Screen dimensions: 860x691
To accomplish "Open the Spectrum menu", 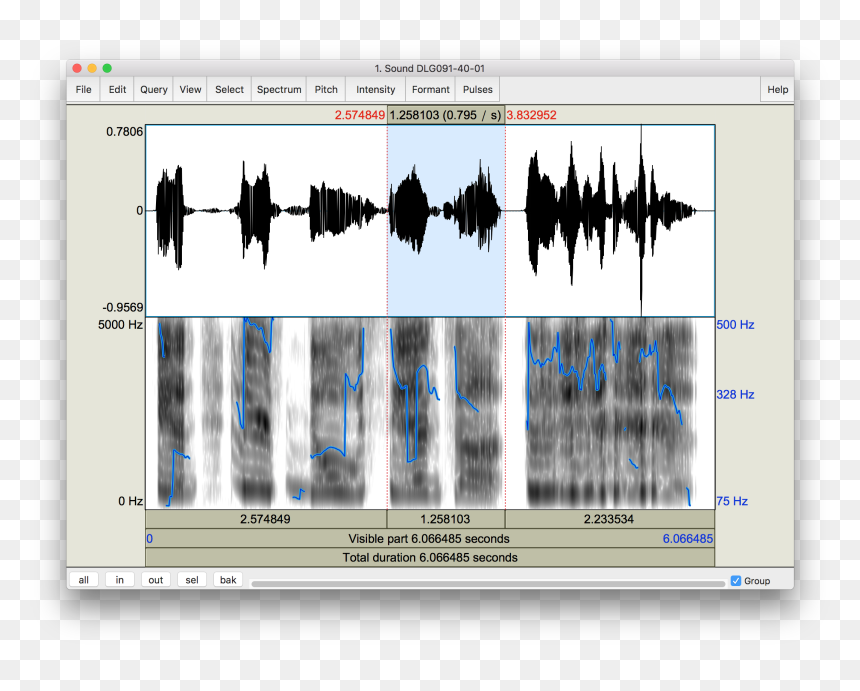I will tap(279, 89).
